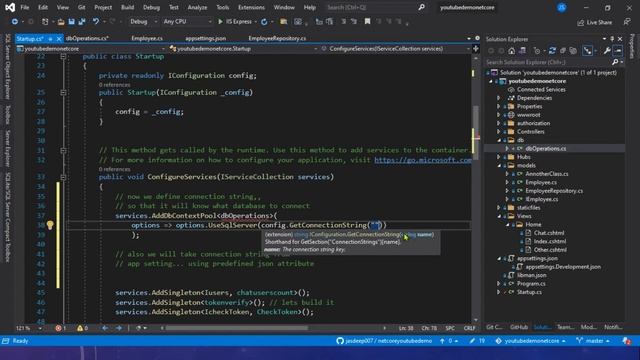Click Solution Explorer's switch views icon
The width and height of the screenshot is (640, 360).
pyautogui.click(x=522, y=51)
